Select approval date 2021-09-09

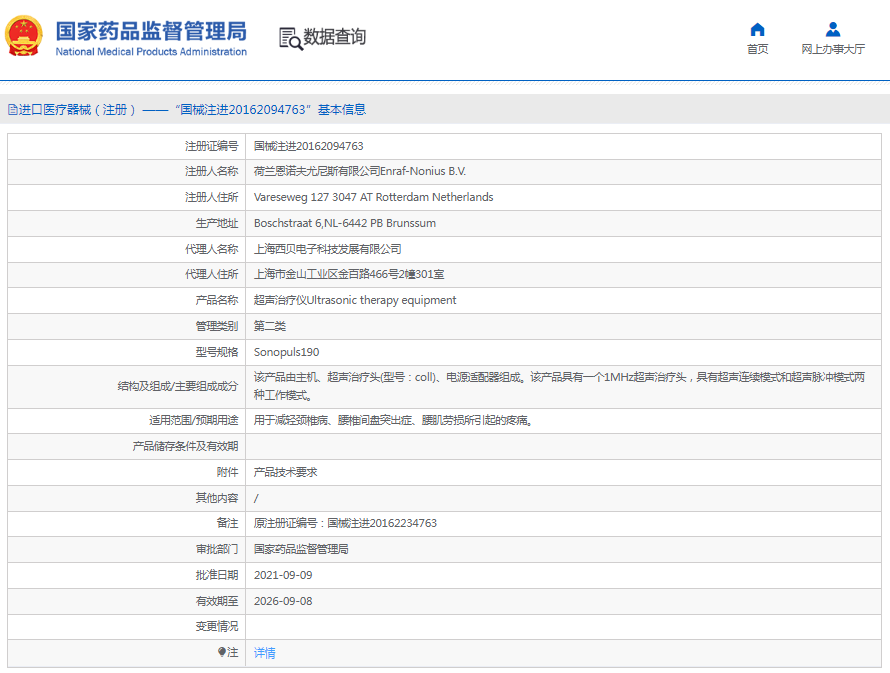click(x=283, y=575)
